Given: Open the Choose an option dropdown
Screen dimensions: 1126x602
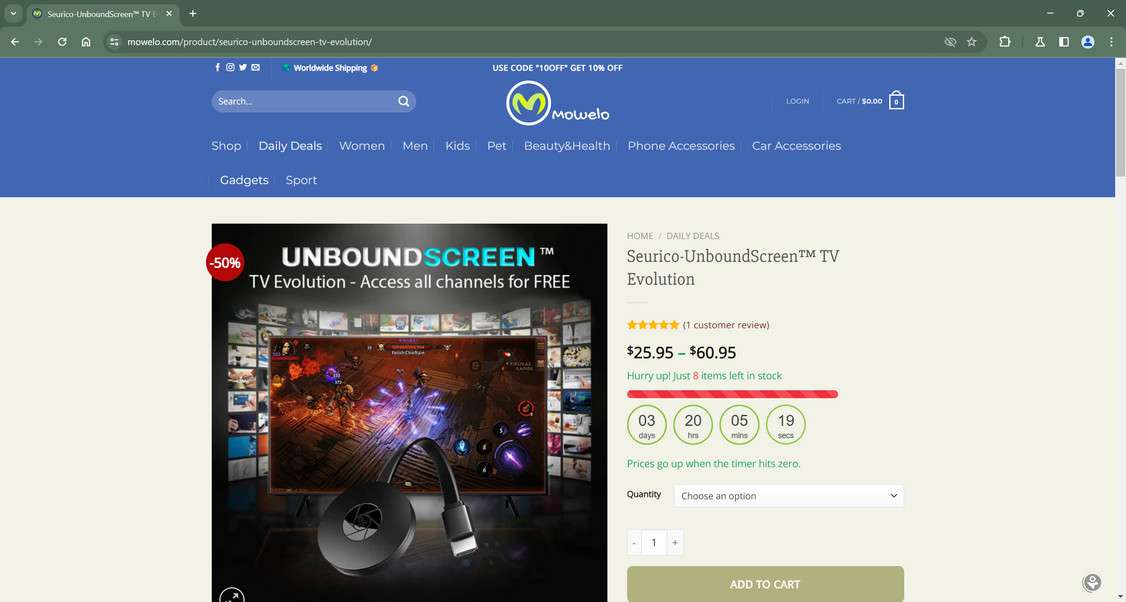Looking at the screenshot, I should [x=788, y=495].
